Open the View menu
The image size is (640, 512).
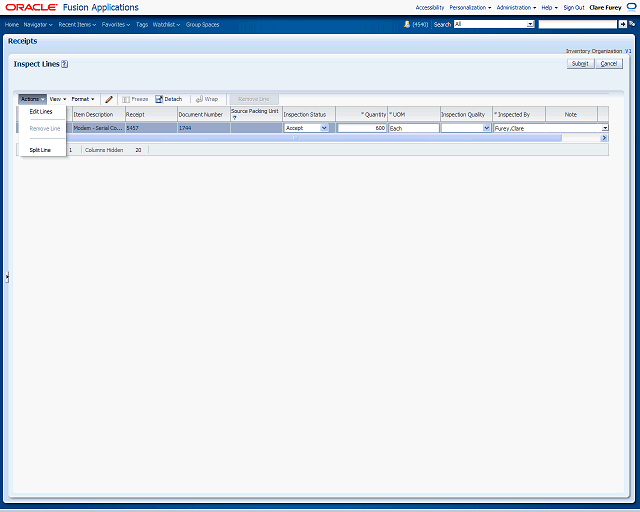click(57, 99)
